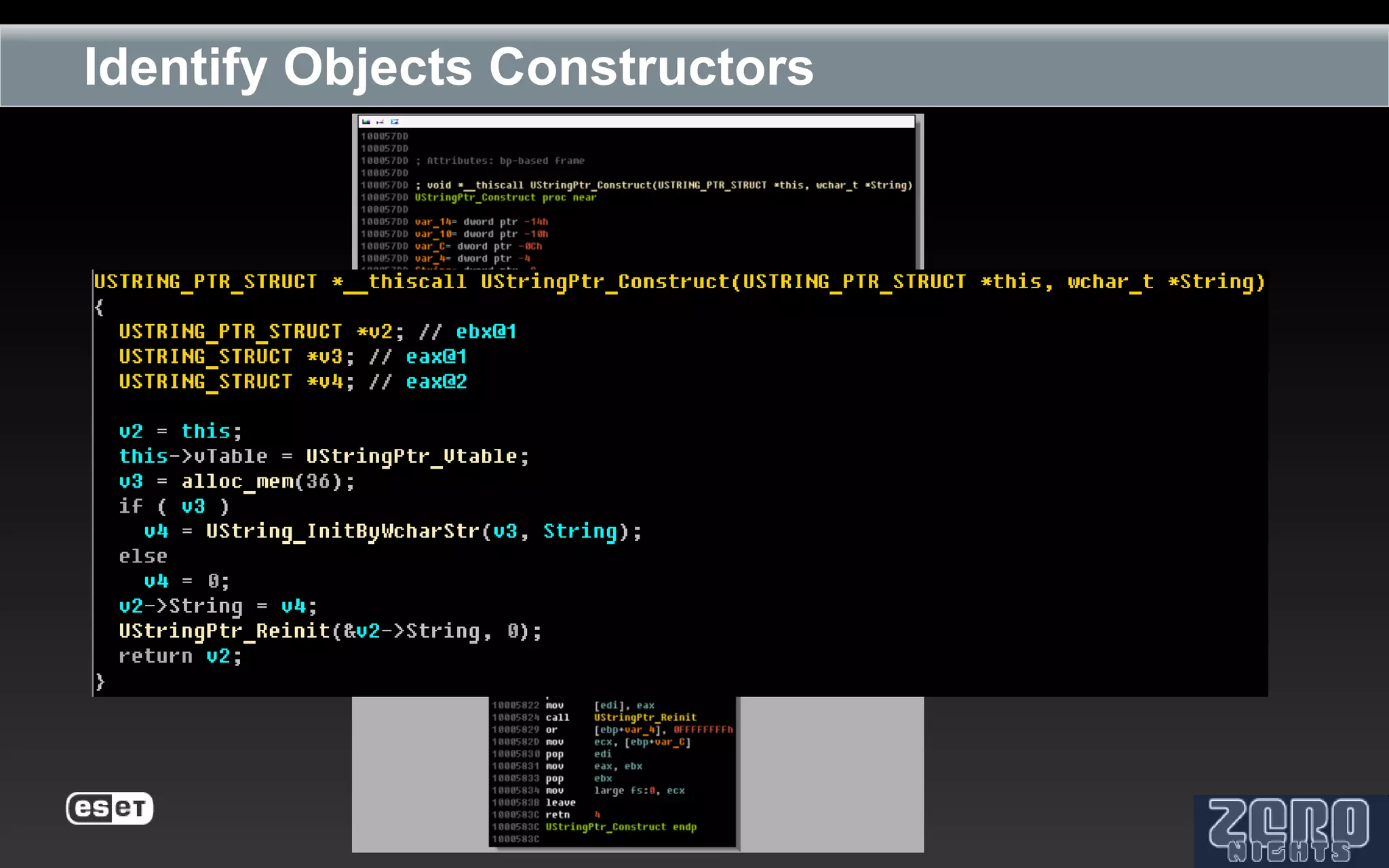The image size is (1389, 868).
Task: Click the 'retn 4' instruction
Action: [x=573, y=815]
